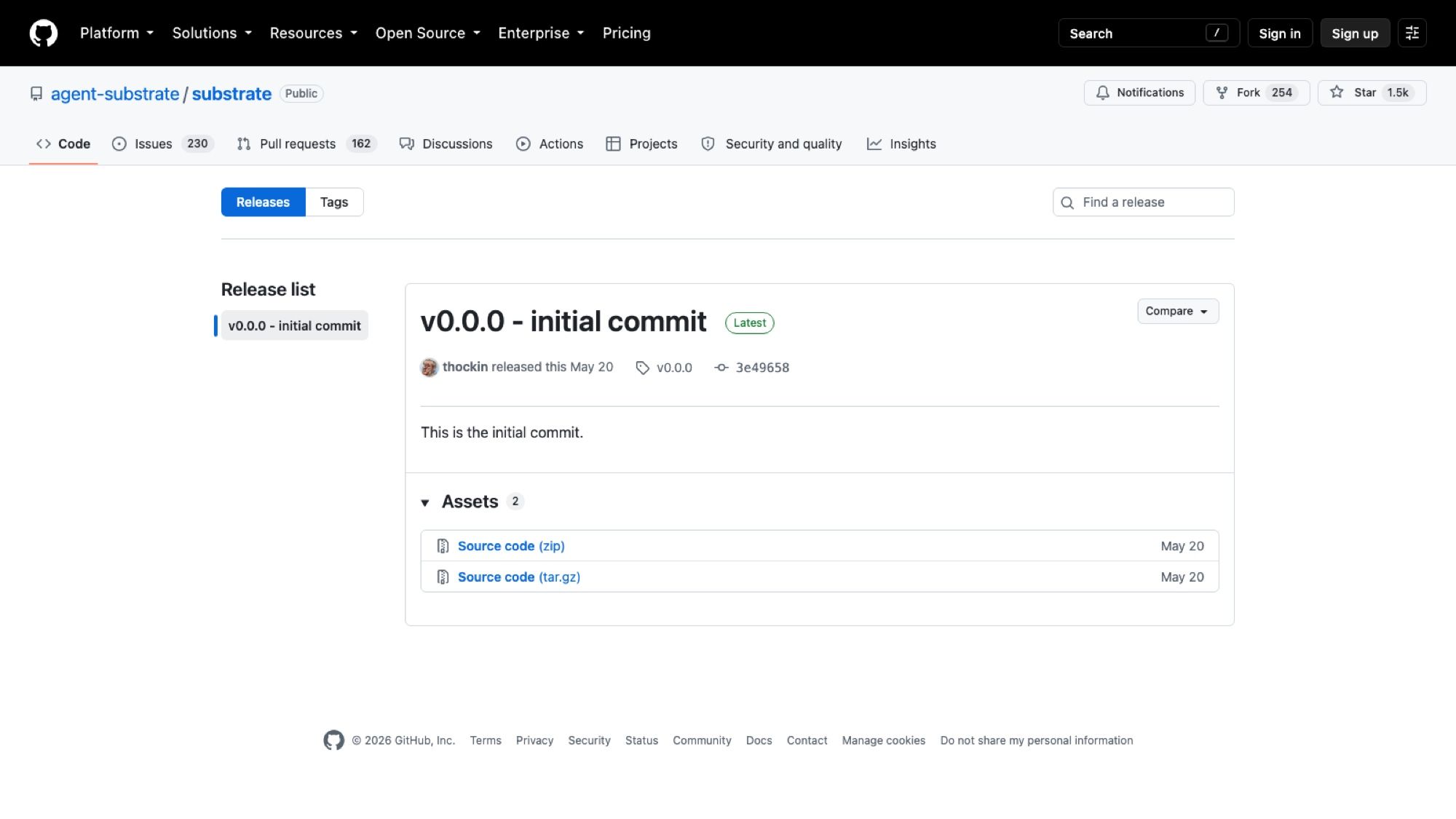
Task: Select the Releases tab button
Action: [263, 202]
